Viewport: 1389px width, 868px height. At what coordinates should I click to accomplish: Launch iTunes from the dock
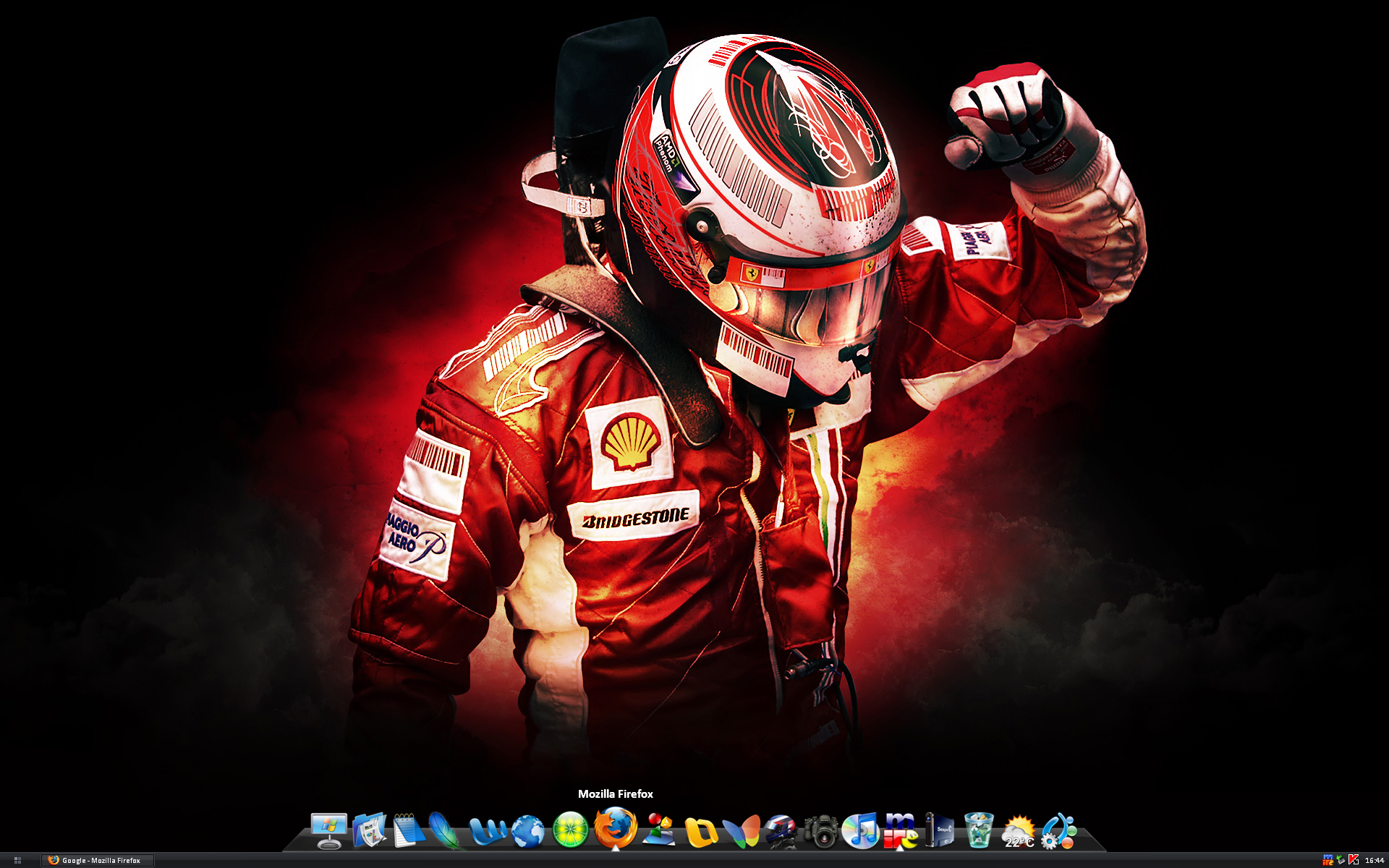tap(861, 830)
